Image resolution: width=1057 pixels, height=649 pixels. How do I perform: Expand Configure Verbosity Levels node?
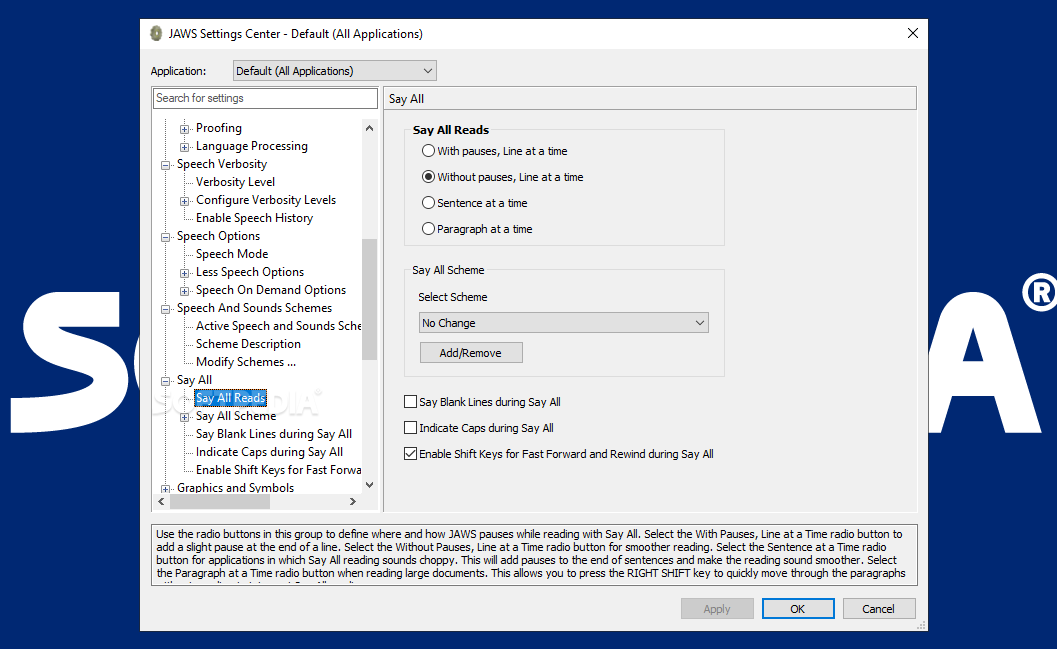point(184,201)
